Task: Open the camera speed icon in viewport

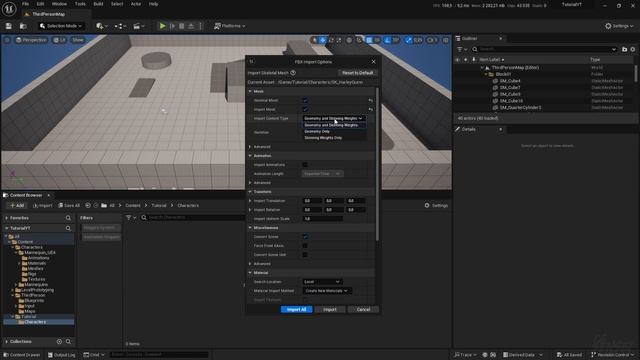Action: (432, 40)
